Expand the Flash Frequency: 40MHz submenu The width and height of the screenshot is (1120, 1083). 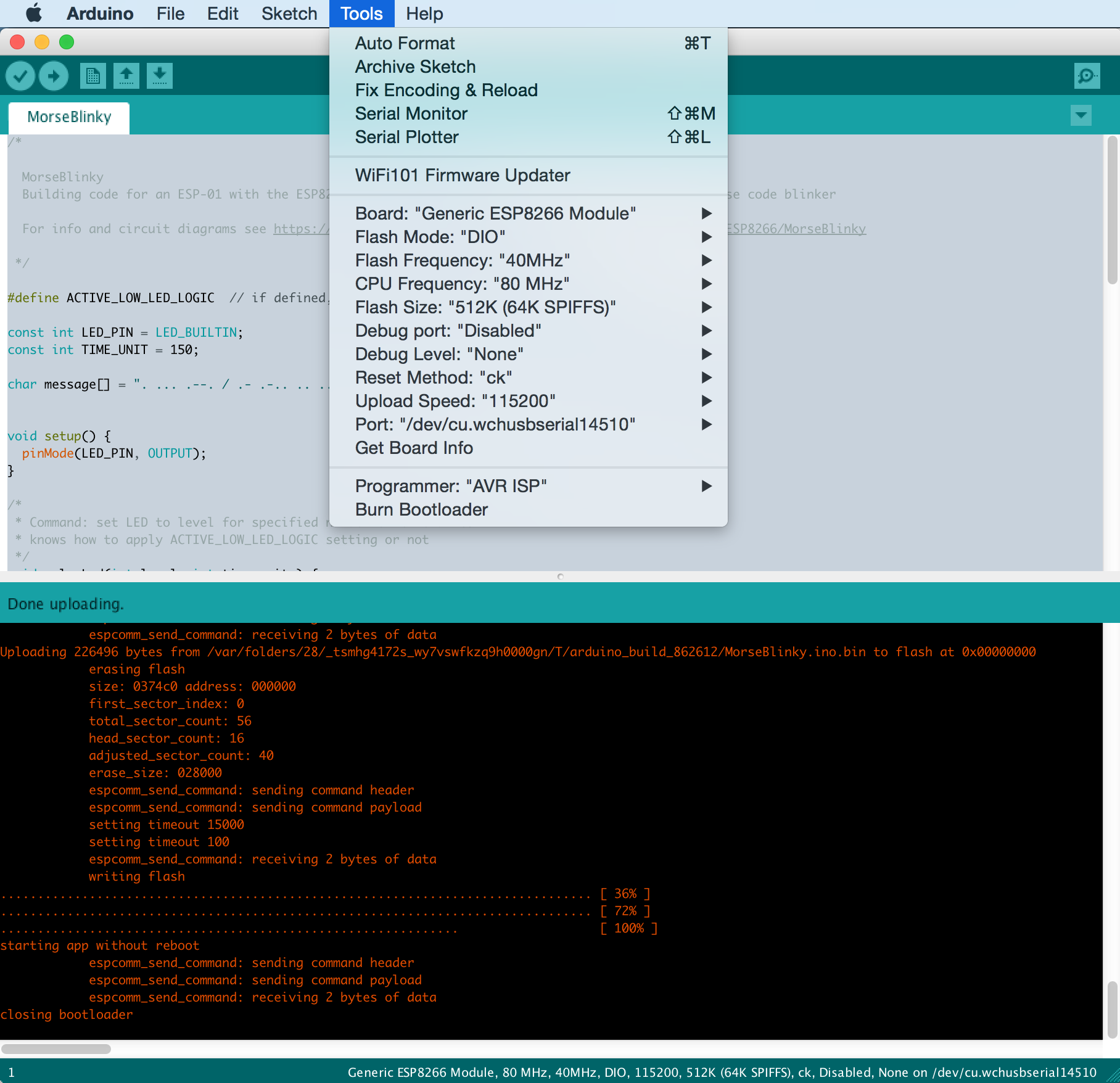pos(529,260)
